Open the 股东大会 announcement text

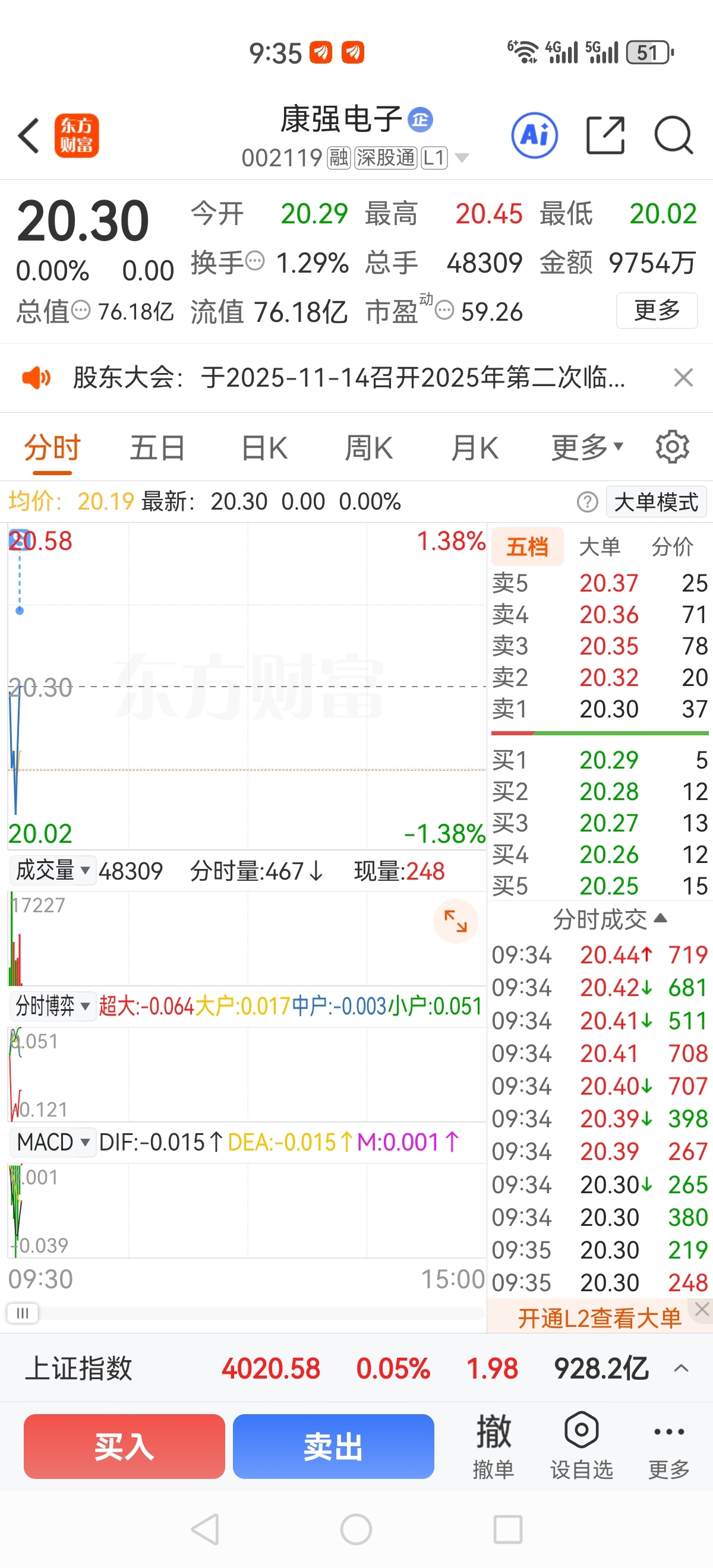[349, 377]
